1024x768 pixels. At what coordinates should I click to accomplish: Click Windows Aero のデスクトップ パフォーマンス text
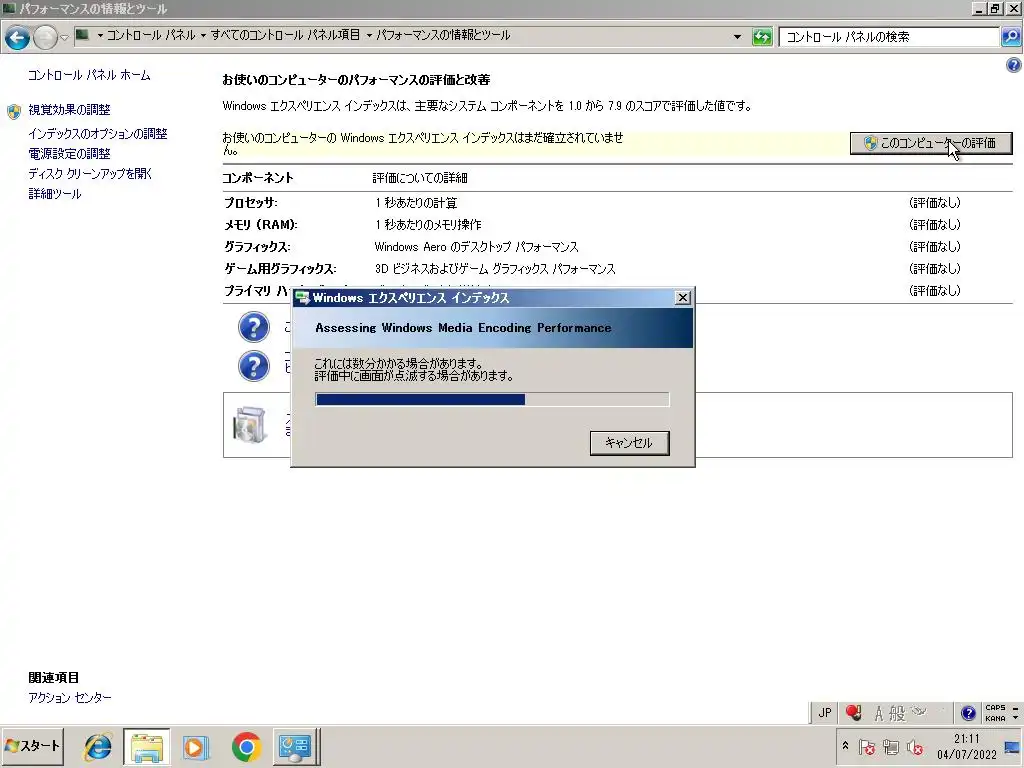476,247
